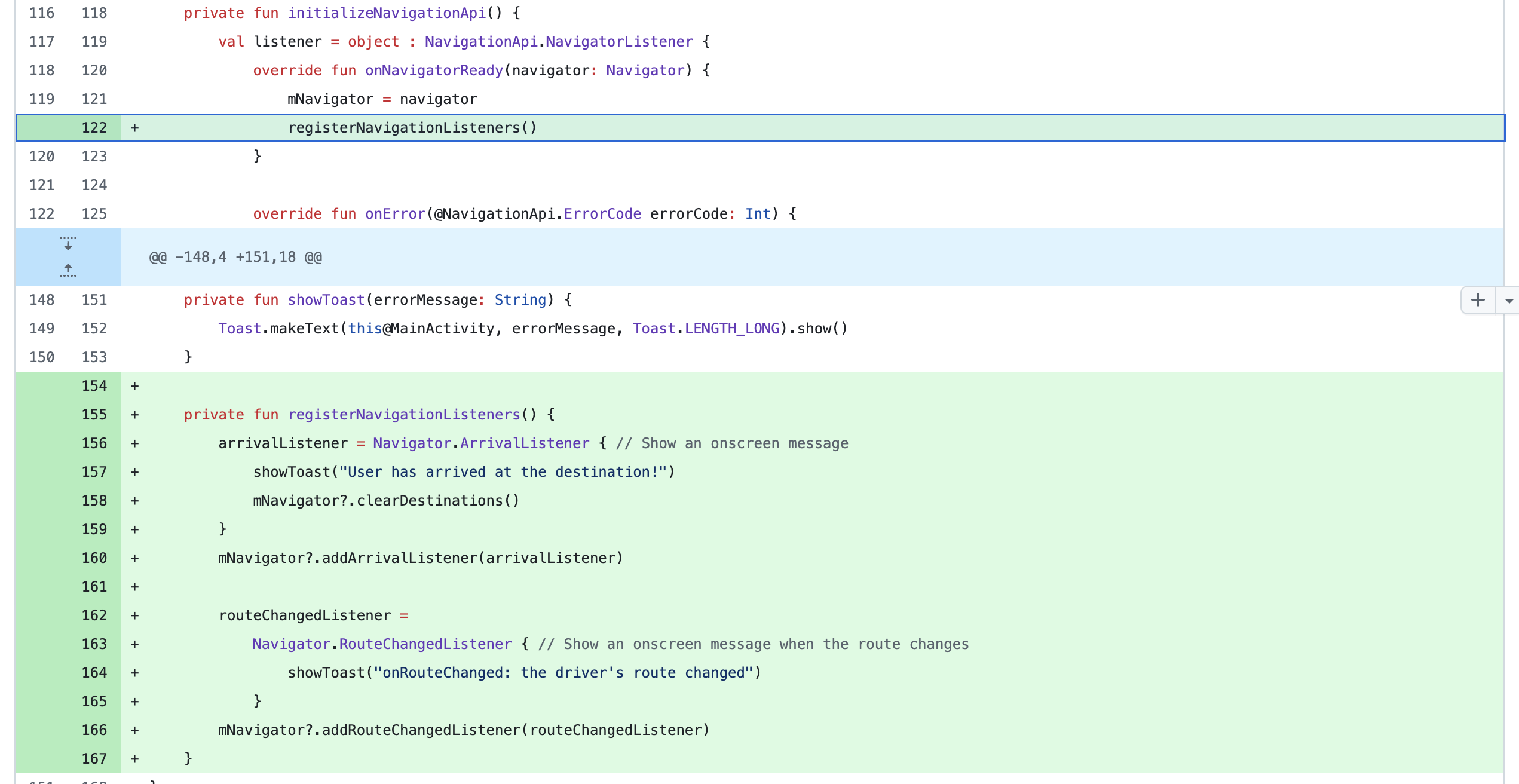Click new line number 155
The image size is (1519, 784).
click(x=94, y=415)
